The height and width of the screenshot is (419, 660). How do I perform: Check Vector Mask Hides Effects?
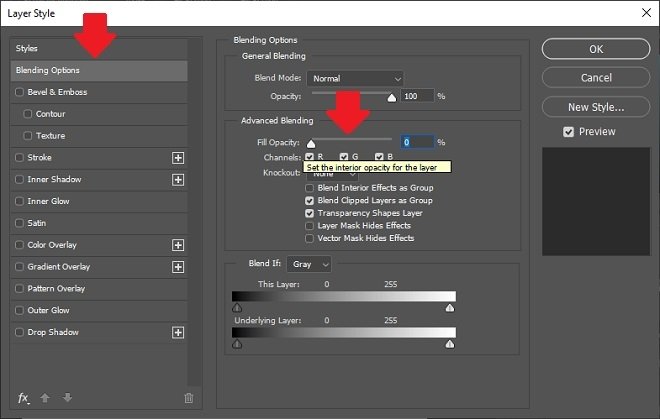309,238
